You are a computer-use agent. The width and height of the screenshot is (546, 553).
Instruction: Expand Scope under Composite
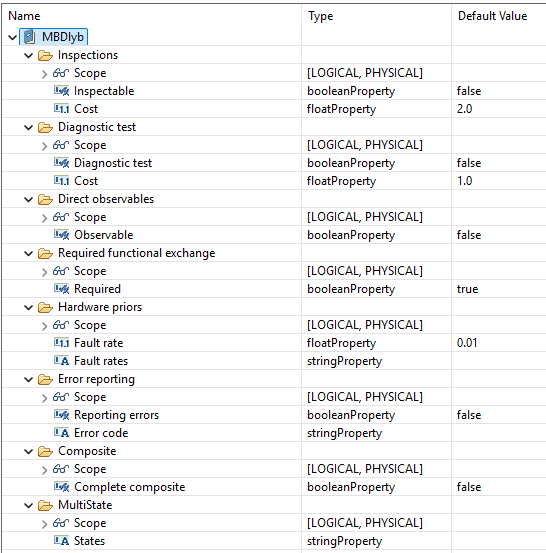pos(44,469)
